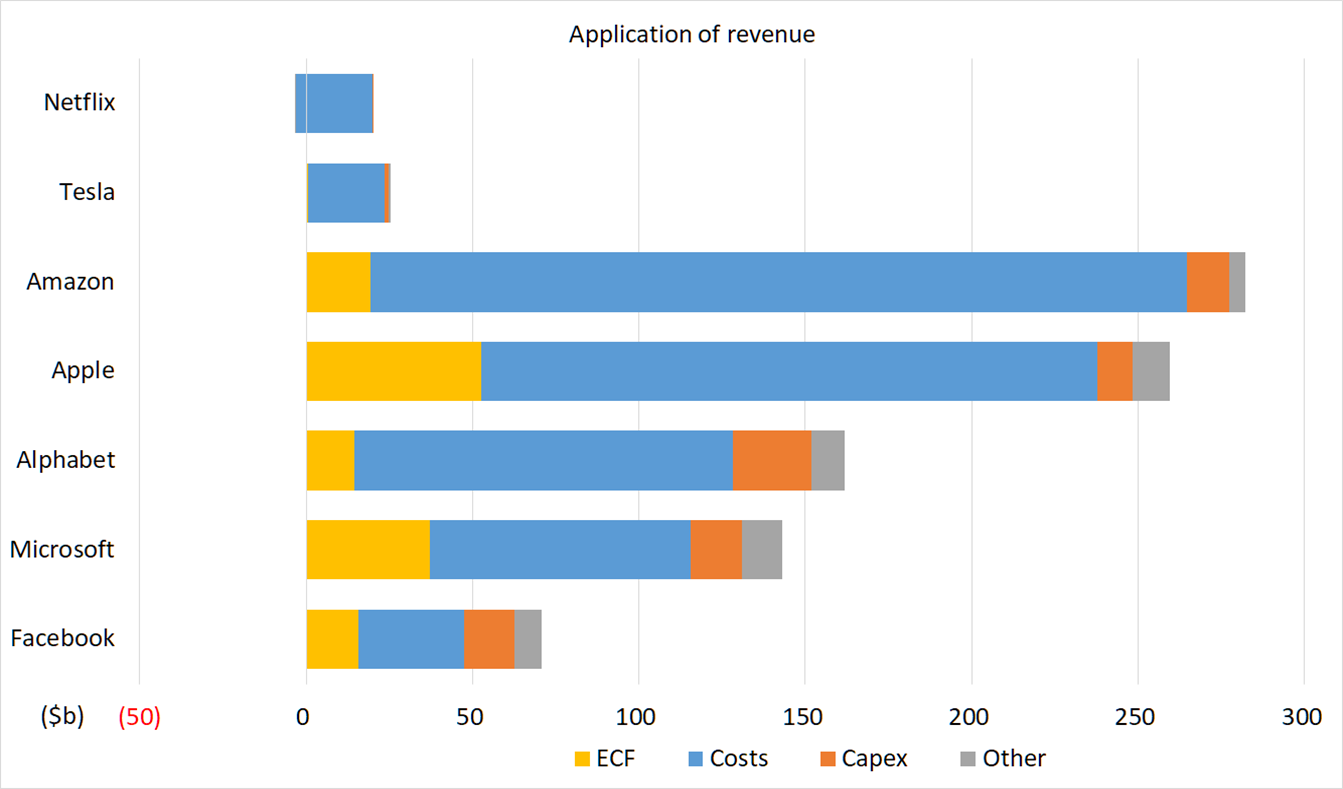Click the orange Capex legend swatch
This screenshot has height=789, width=1343.
click(827, 759)
